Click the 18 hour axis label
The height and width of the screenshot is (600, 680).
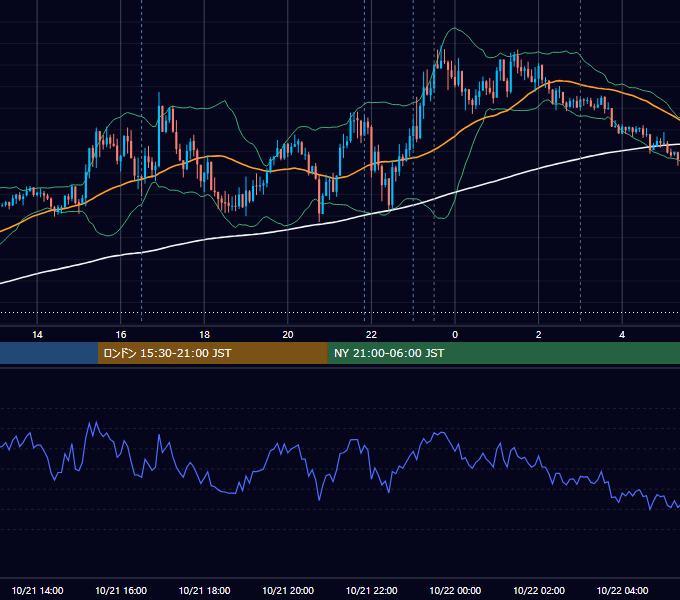pos(204,335)
